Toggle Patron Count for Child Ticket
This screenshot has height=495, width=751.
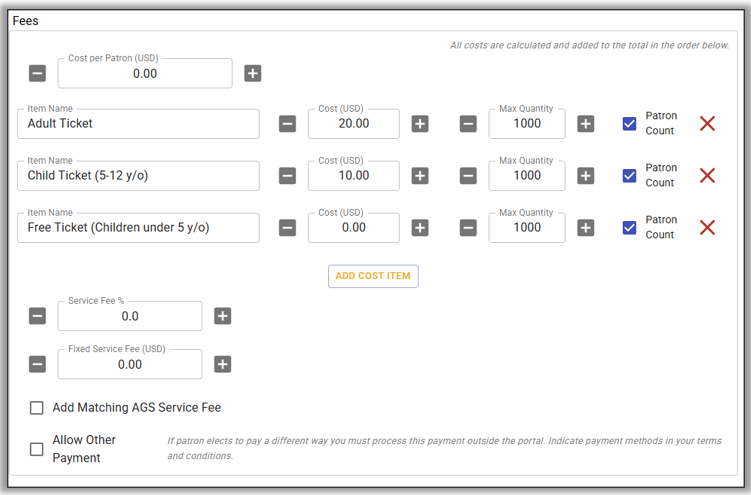[629, 175]
